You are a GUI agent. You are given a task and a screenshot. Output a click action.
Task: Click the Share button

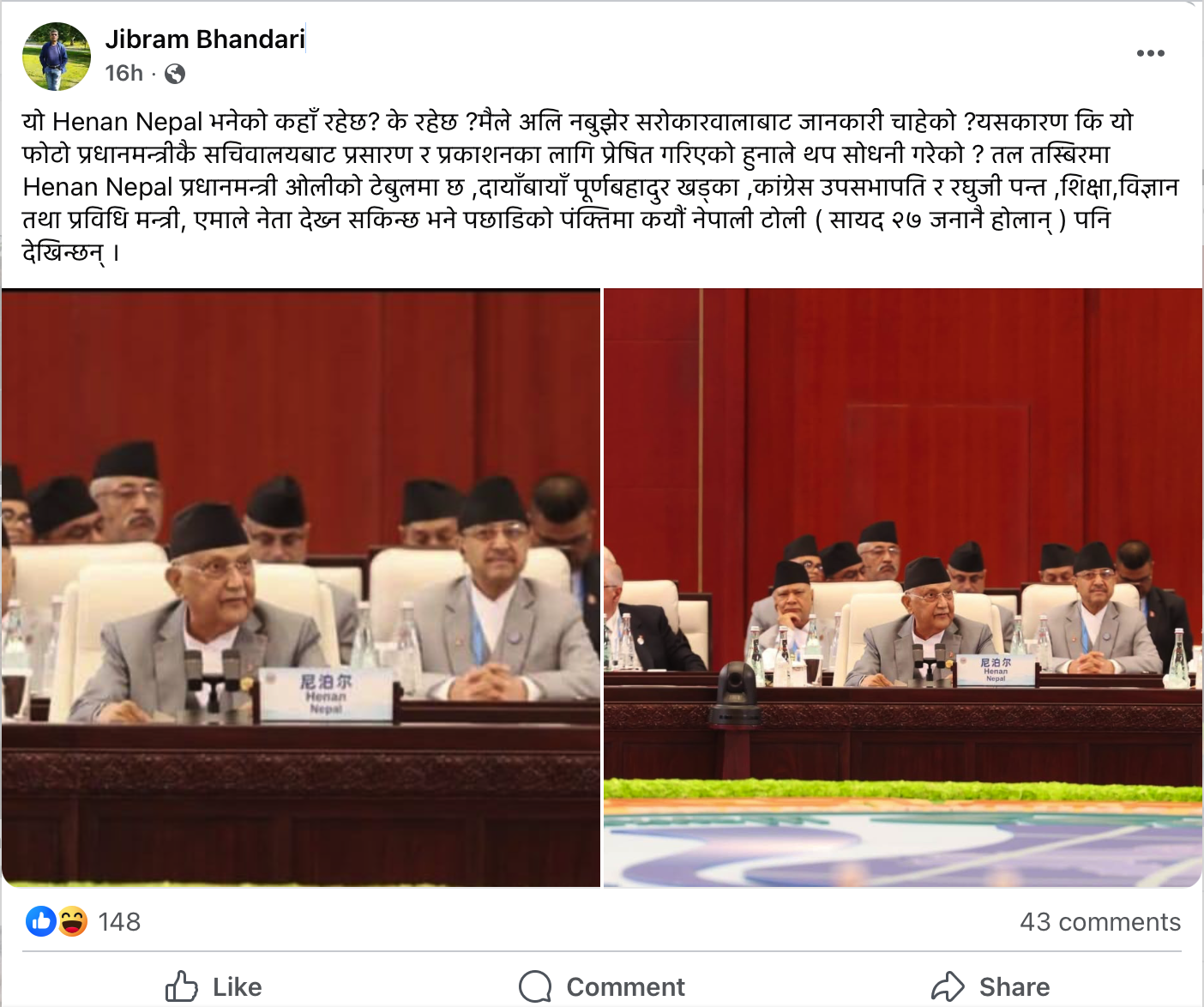coord(990,986)
